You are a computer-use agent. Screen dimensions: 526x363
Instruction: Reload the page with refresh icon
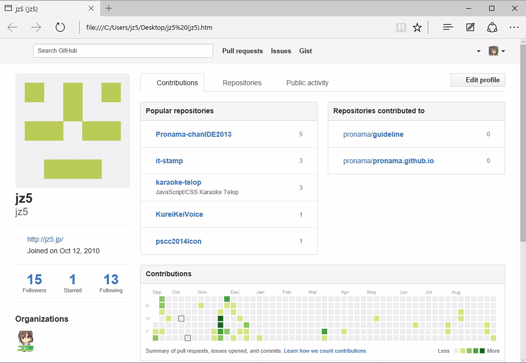60,27
